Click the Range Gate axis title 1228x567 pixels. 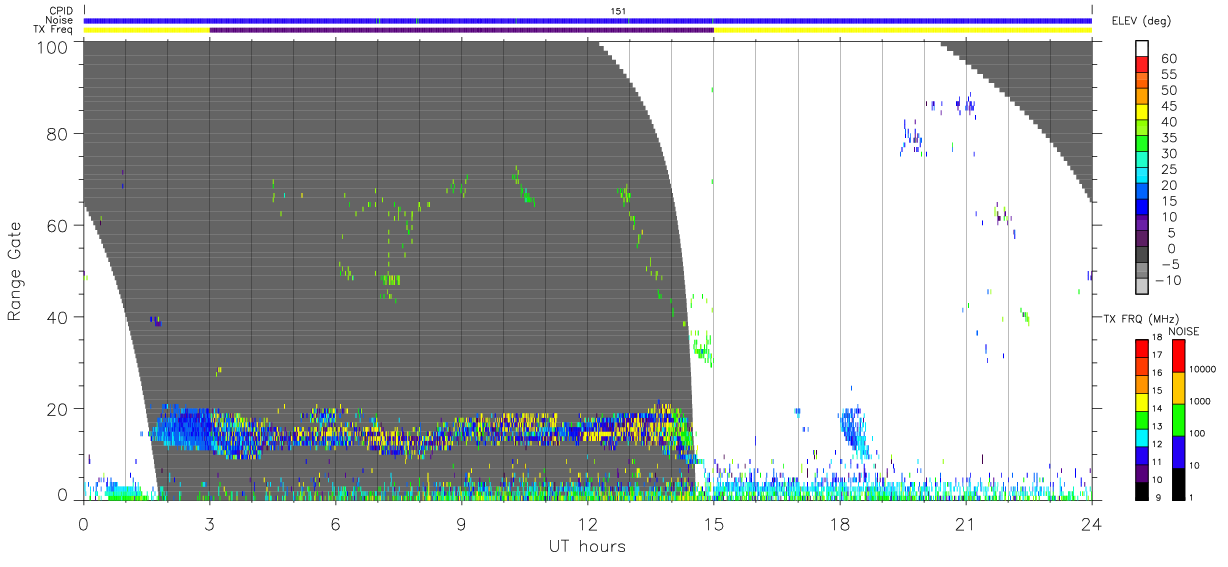pos(16,271)
